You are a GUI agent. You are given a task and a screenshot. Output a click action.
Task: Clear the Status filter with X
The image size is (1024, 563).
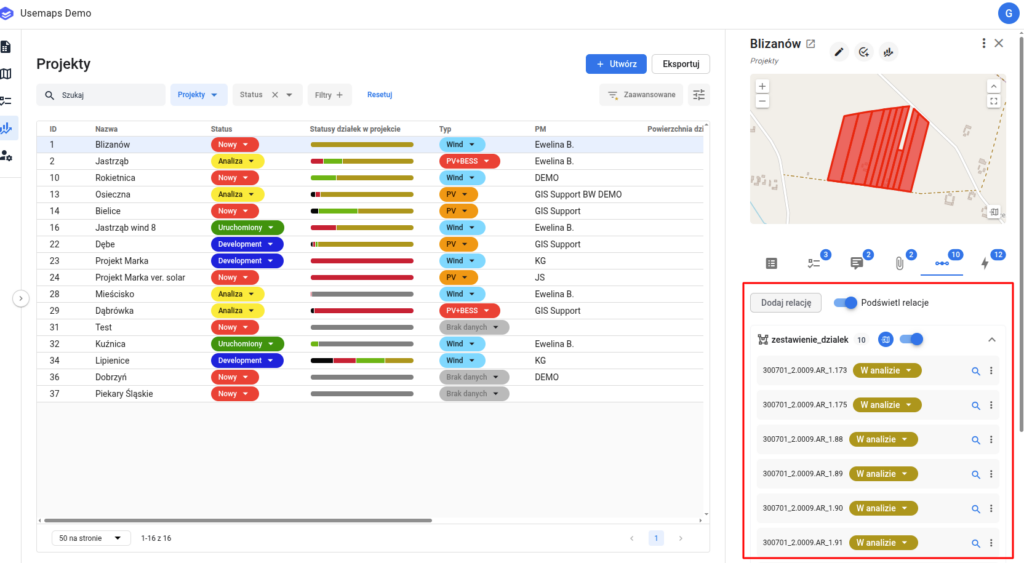275,95
